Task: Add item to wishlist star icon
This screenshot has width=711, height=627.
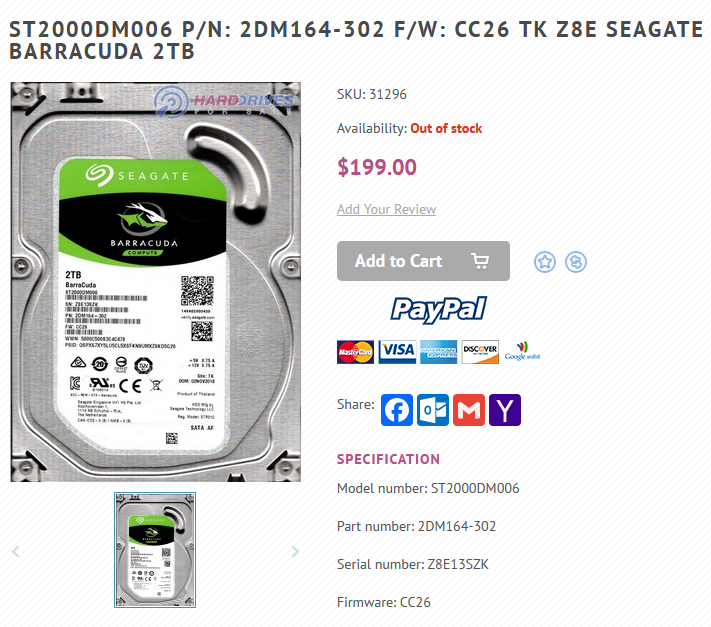Action: [x=545, y=262]
